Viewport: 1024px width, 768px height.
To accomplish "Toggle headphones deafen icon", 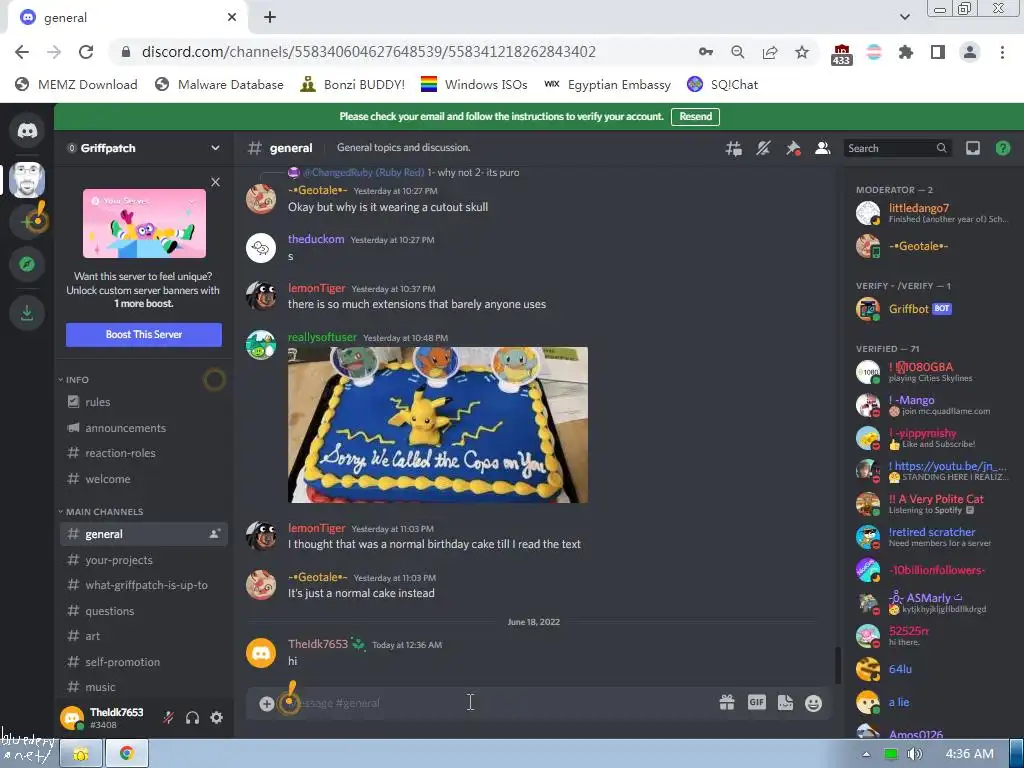I will tap(192, 718).
